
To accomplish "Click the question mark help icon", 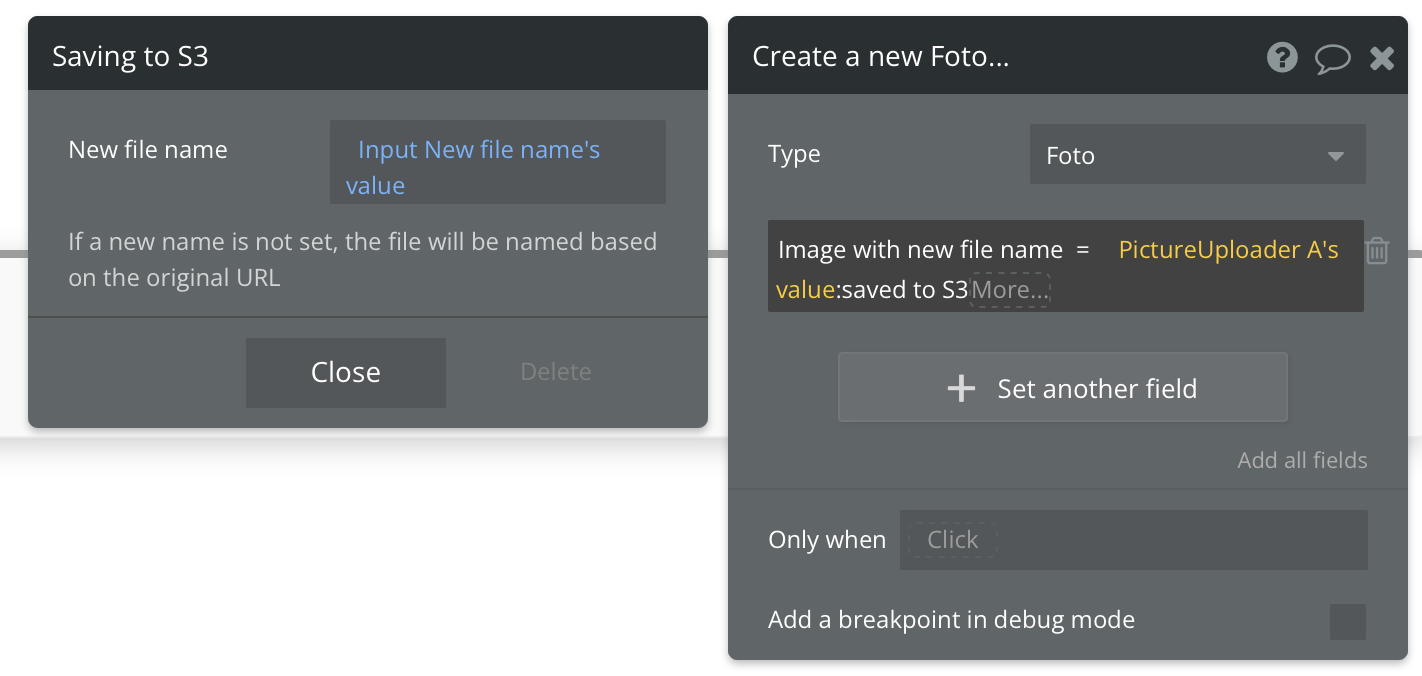I will point(1282,57).
